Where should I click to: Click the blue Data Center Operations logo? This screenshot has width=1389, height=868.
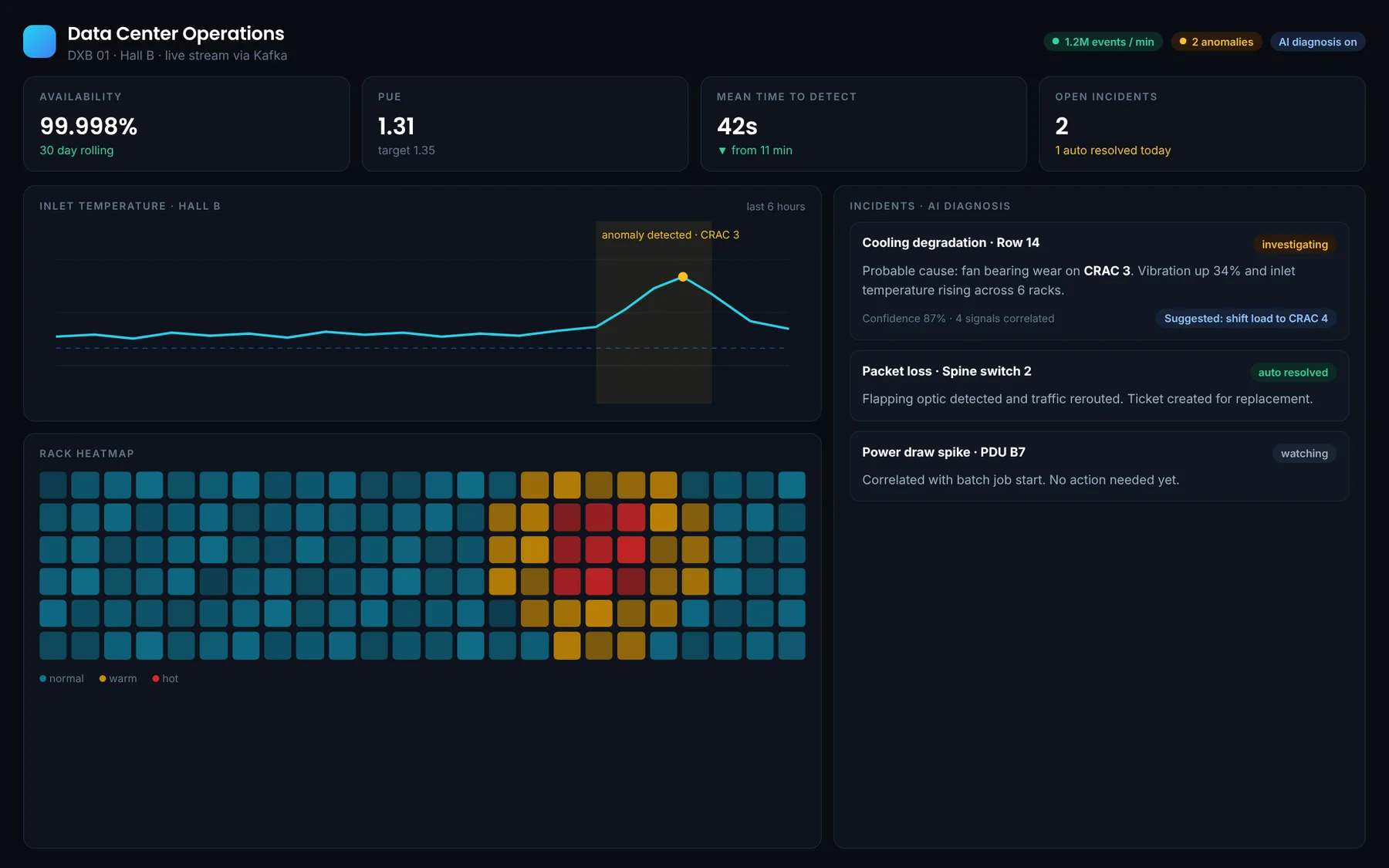39,42
